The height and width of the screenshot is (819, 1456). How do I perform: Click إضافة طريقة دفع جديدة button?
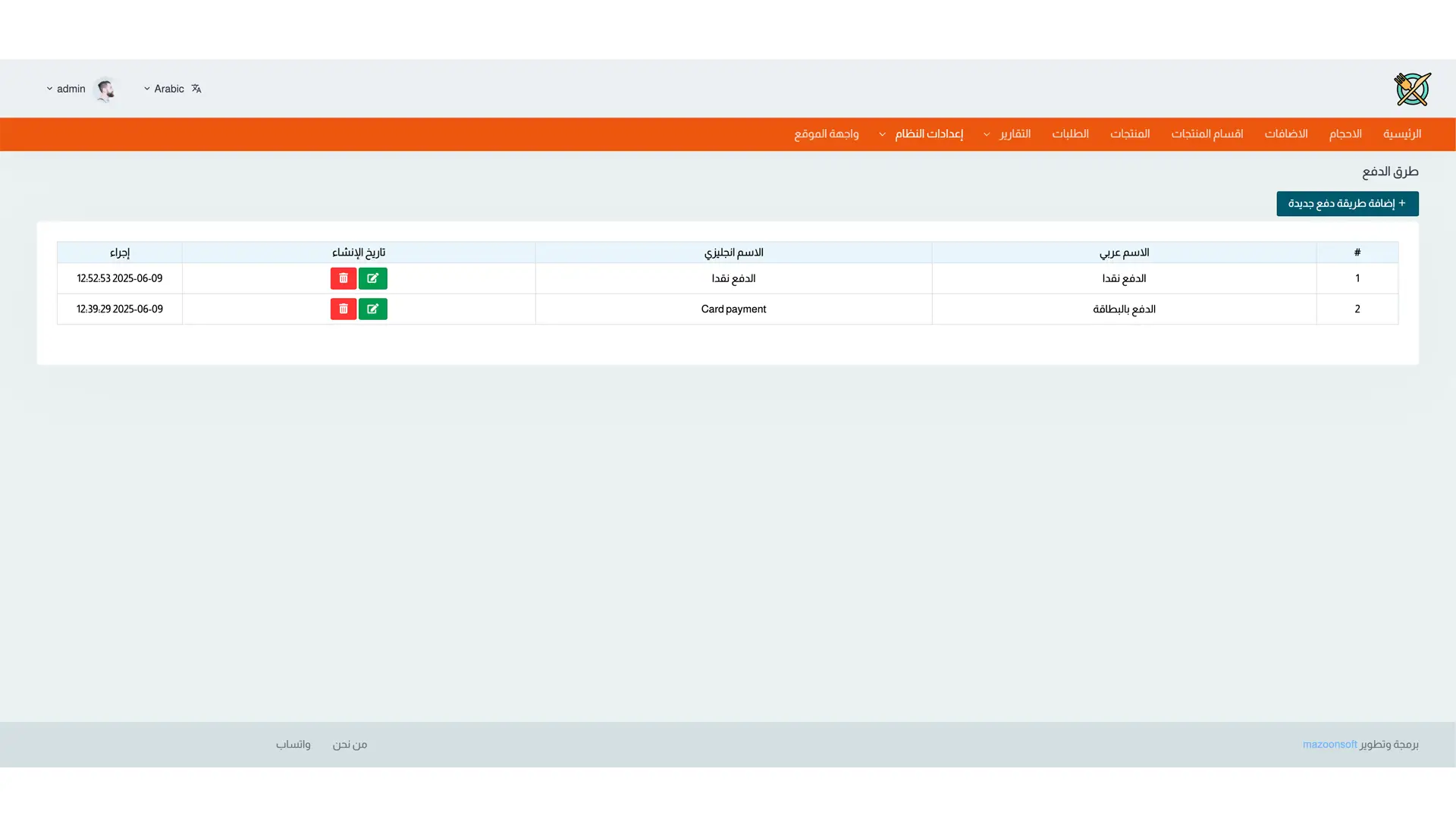[x=1347, y=203]
